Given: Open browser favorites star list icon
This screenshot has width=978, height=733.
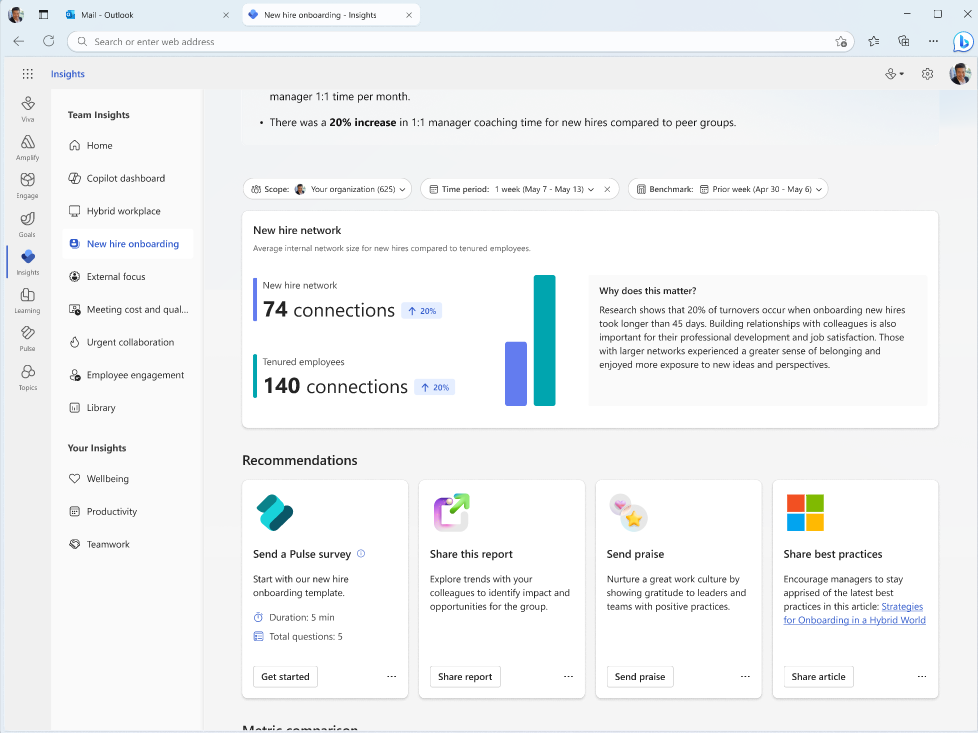Looking at the screenshot, I should click(x=873, y=41).
